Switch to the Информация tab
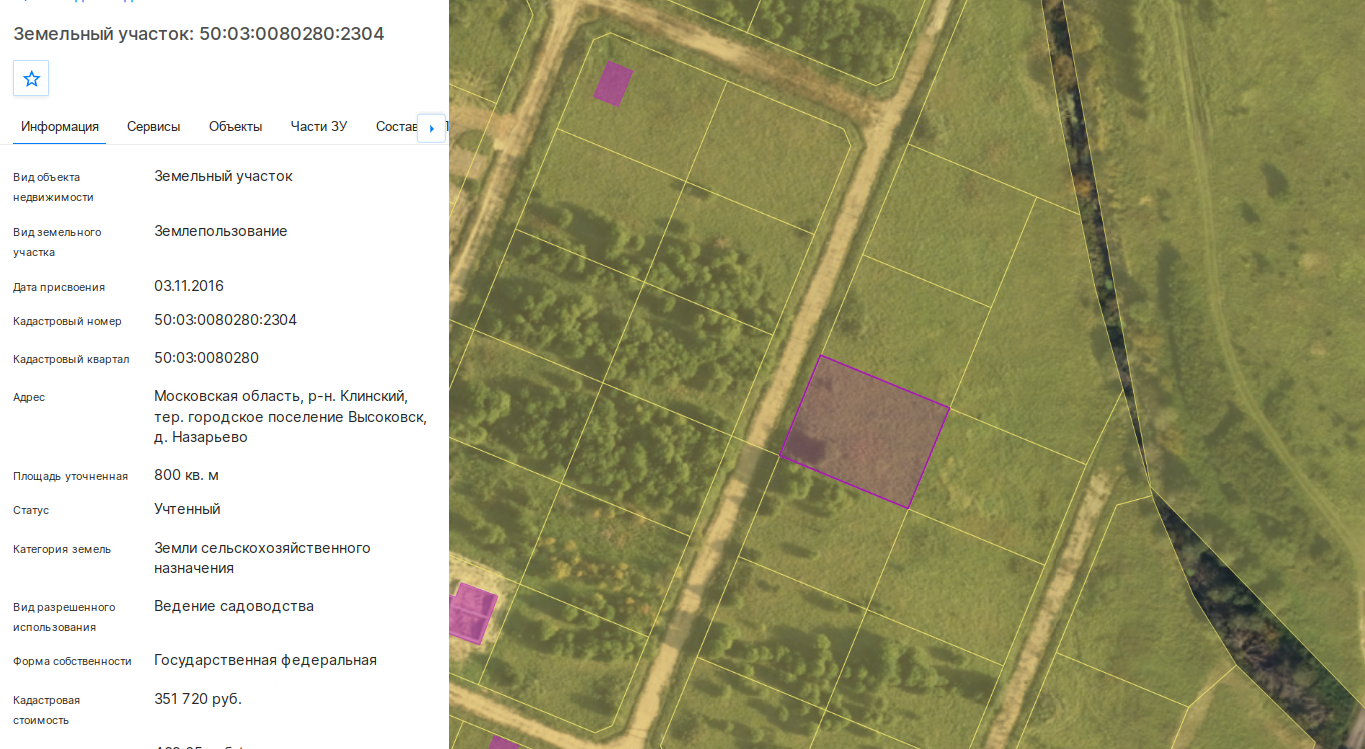 tap(60, 127)
